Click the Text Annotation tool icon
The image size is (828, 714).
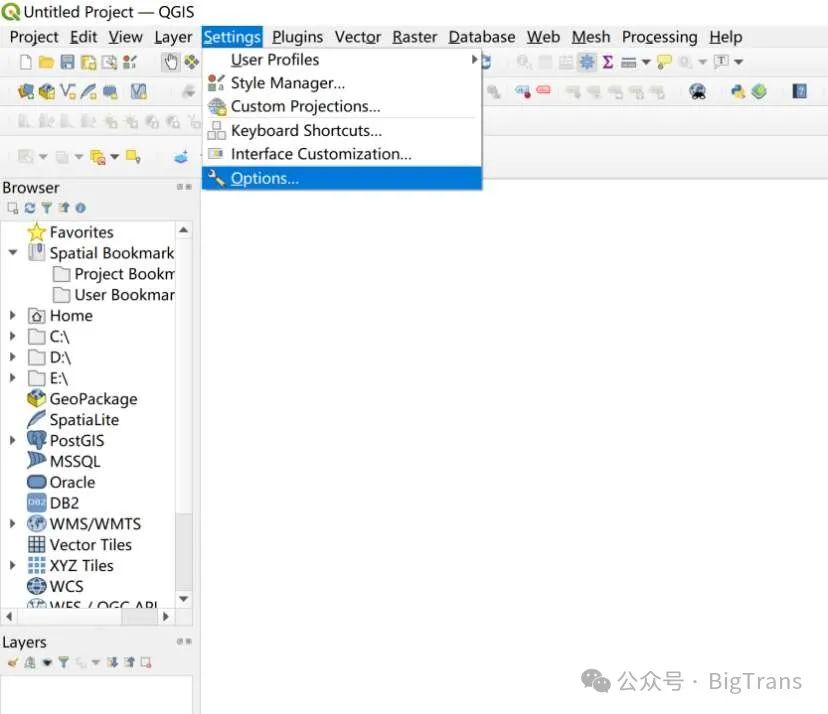(721, 62)
